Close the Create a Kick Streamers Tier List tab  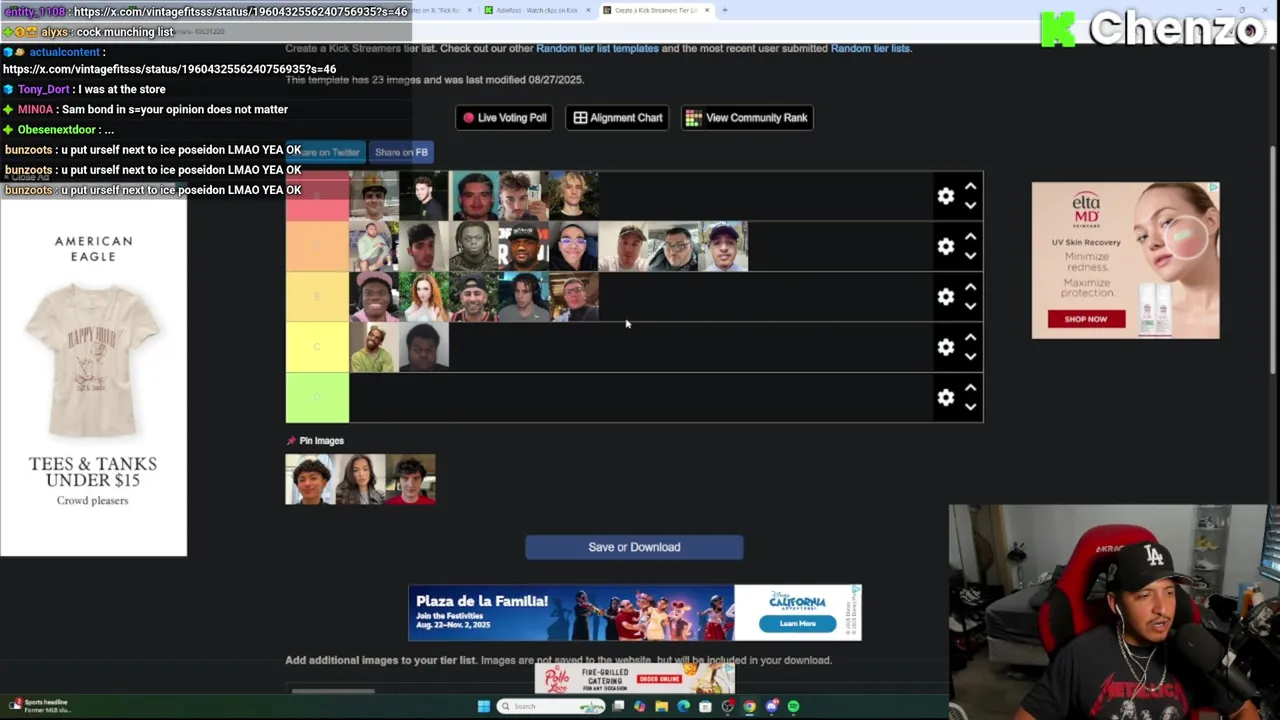pyautogui.click(x=707, y=10)
